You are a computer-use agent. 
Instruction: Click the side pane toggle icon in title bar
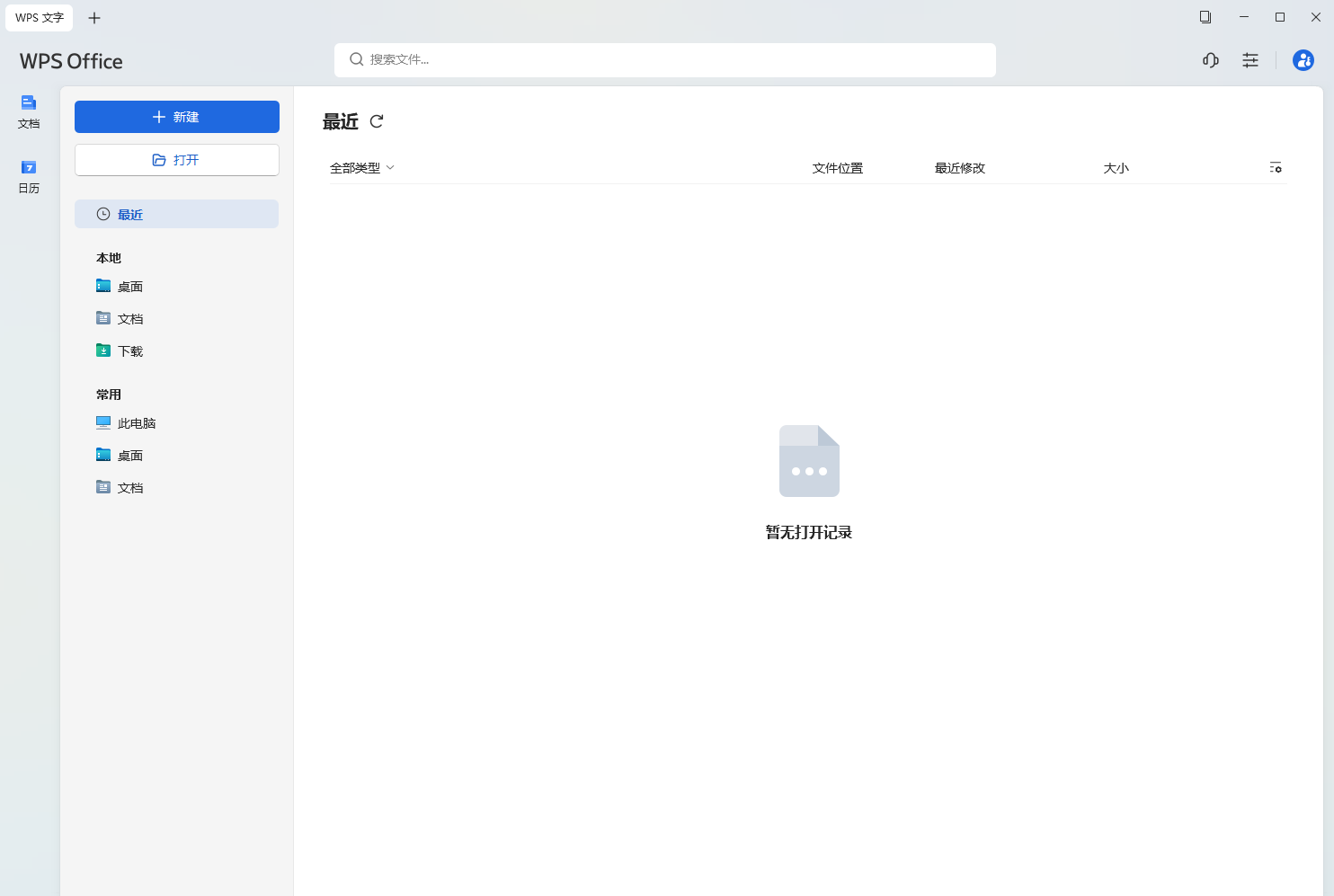(1205, 17)
